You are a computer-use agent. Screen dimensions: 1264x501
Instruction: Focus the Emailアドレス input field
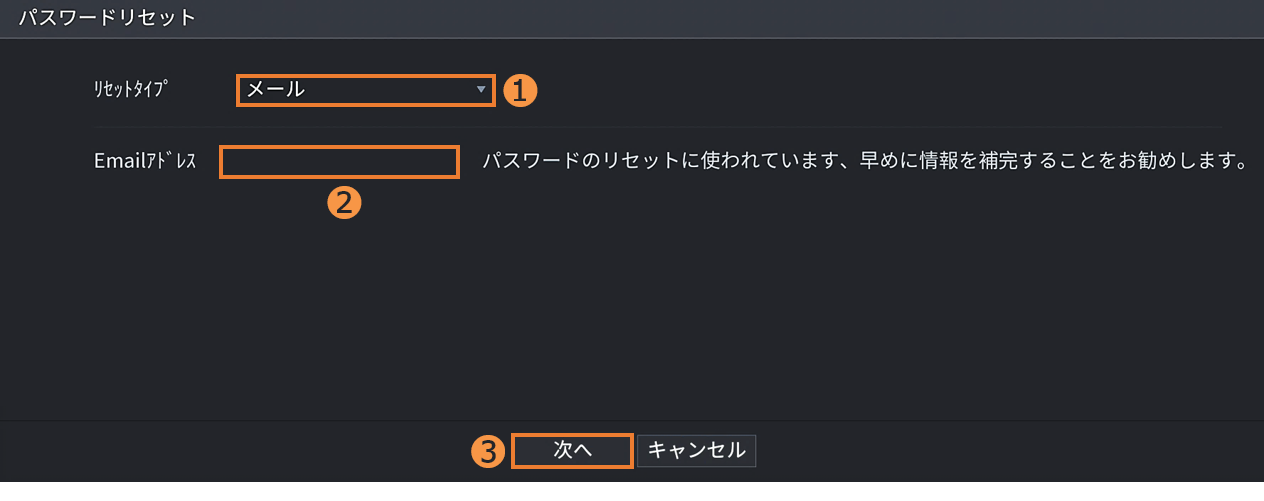pyautogui.click(x=339, y=162)
